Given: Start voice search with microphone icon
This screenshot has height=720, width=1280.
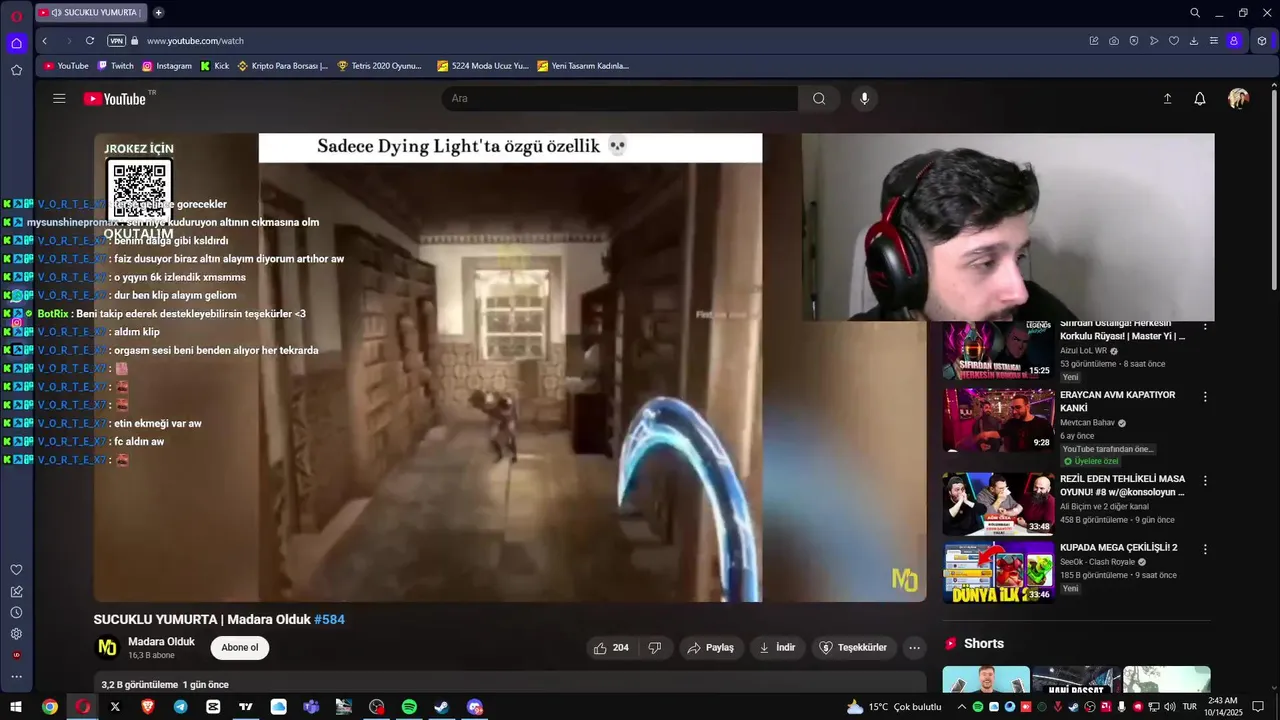Looking at the screenshot, I should coord(865,98).
